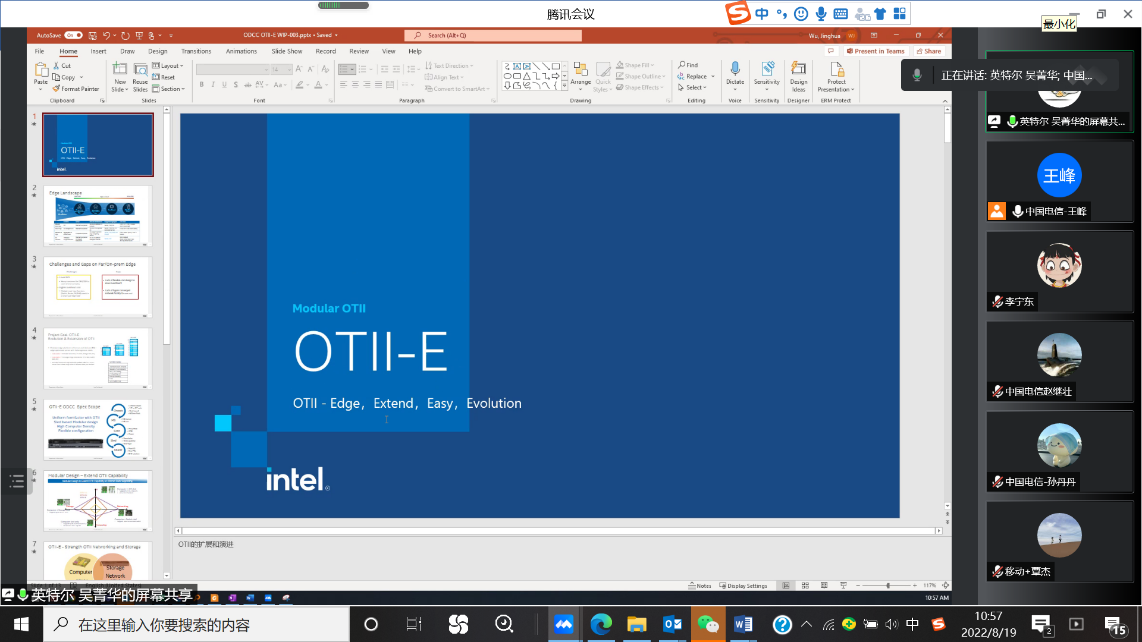Click Present in Teams button
Image resolution: width=1142 pixels, height=642 pixels.
[875, 51]
